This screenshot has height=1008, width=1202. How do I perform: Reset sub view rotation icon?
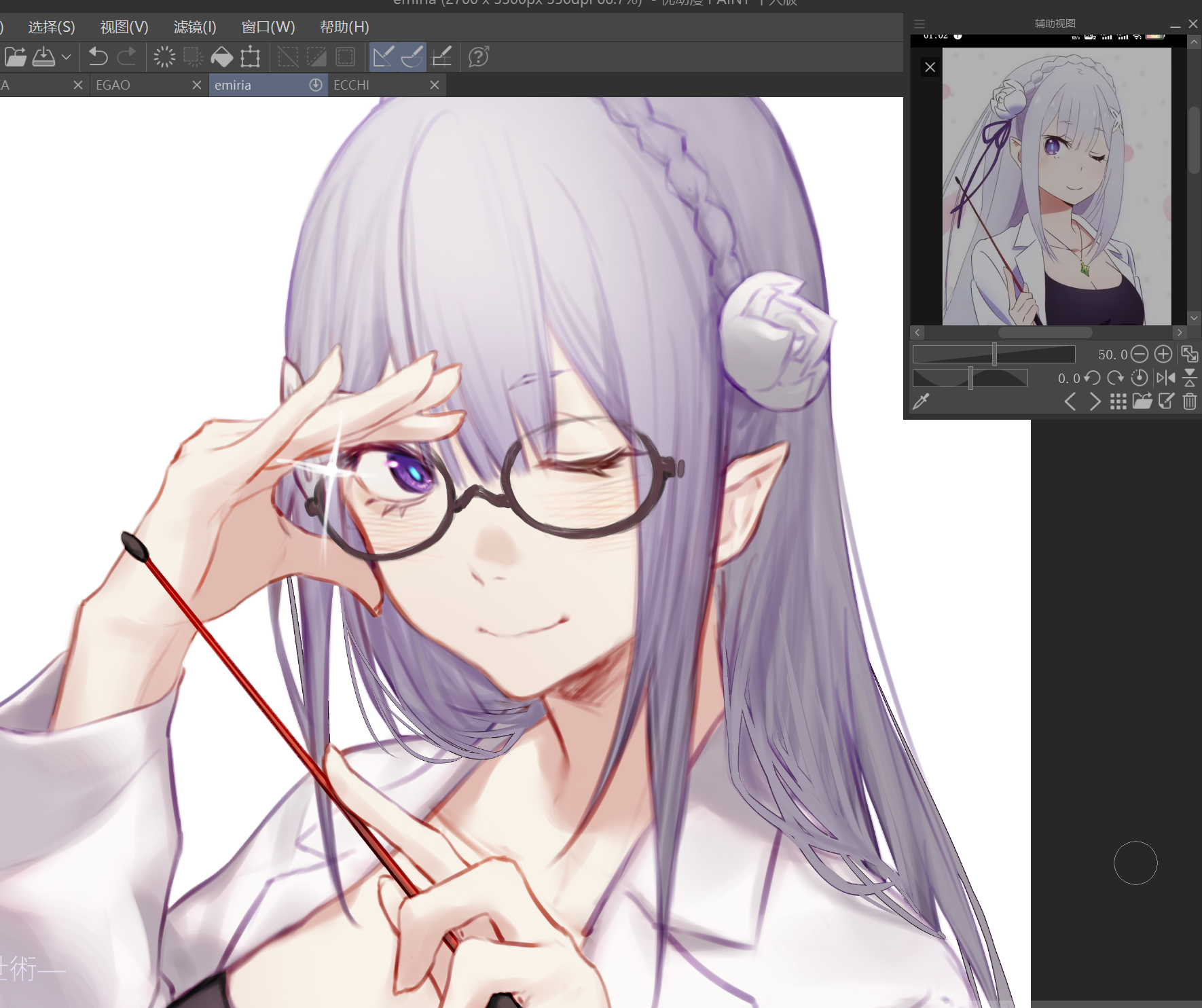pos(1140,378)
